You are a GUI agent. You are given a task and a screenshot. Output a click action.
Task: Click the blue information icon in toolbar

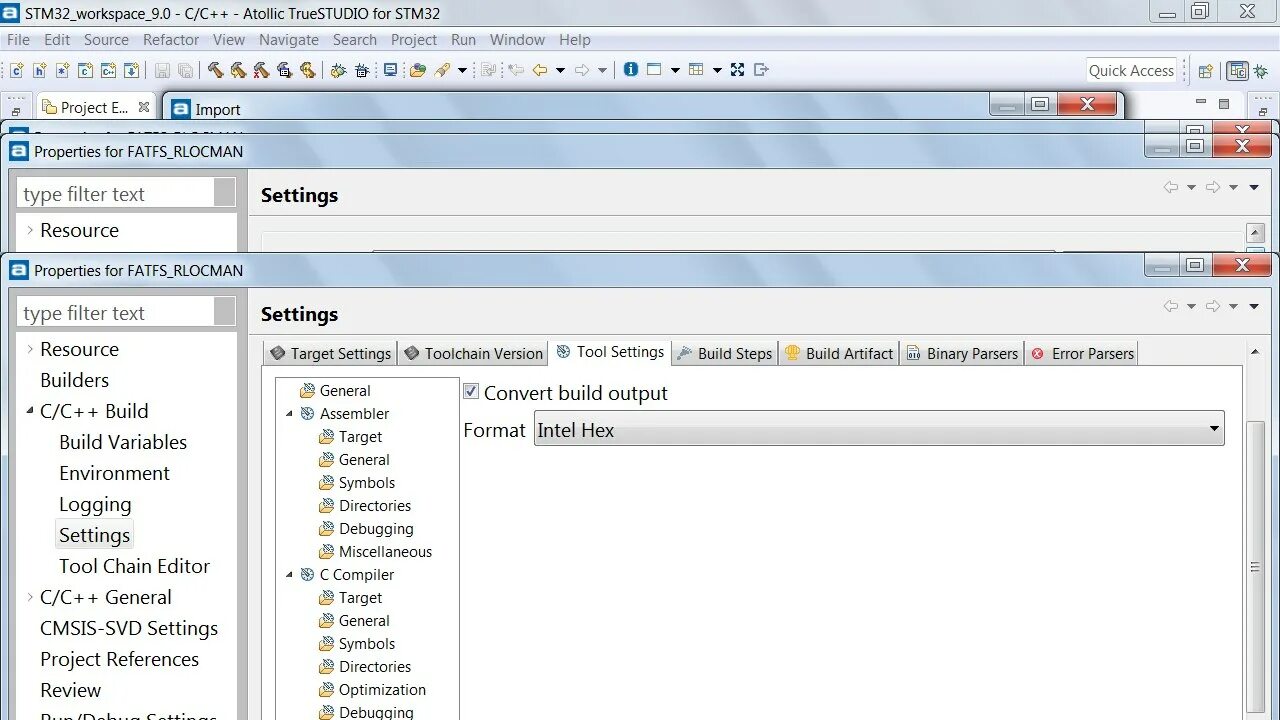click(631, 70)
